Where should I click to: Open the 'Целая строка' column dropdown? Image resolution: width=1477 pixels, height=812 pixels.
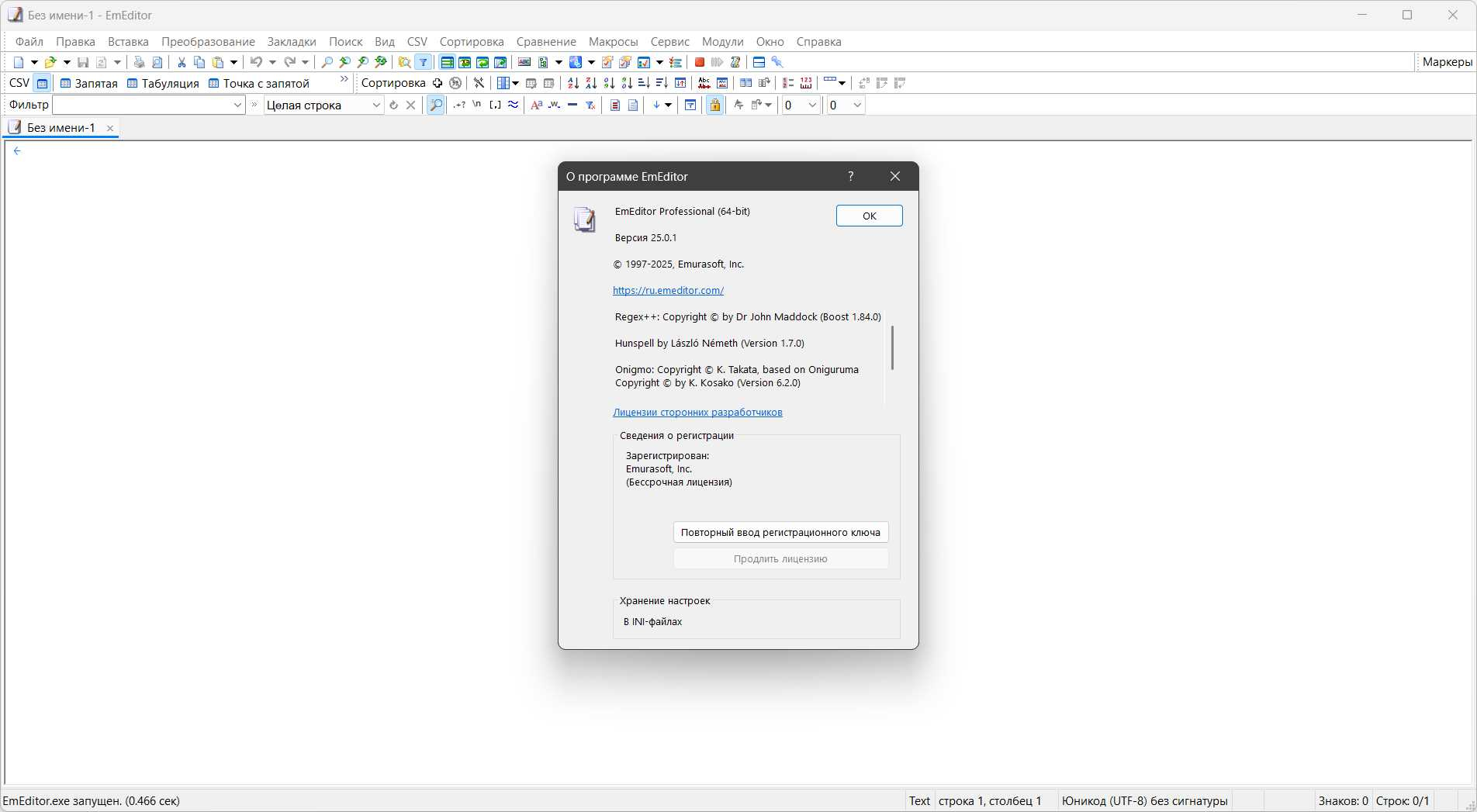click(x=376, y=105)
